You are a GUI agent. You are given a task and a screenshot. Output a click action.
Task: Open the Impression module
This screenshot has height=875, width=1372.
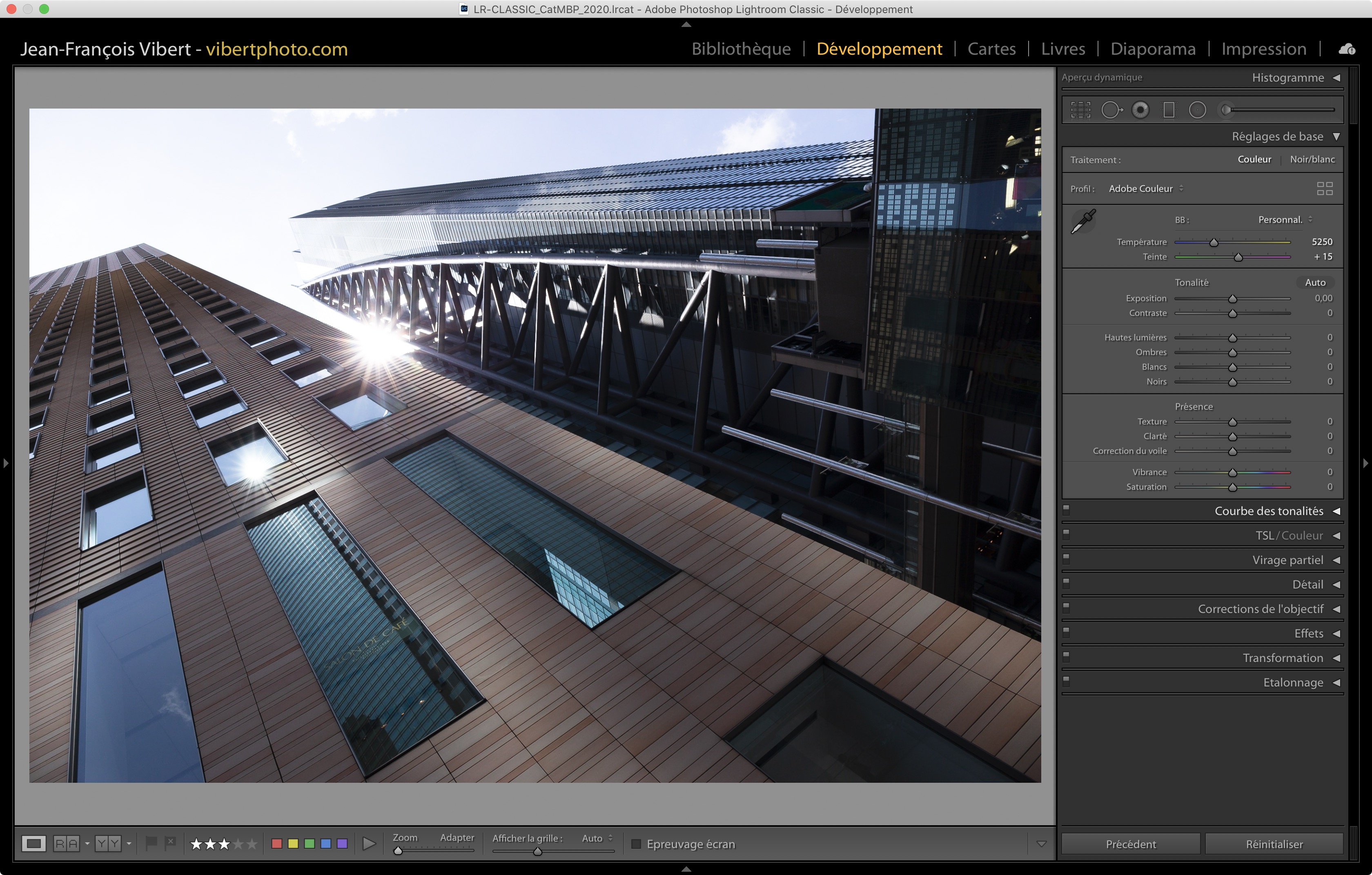[x=1263, y=49]
